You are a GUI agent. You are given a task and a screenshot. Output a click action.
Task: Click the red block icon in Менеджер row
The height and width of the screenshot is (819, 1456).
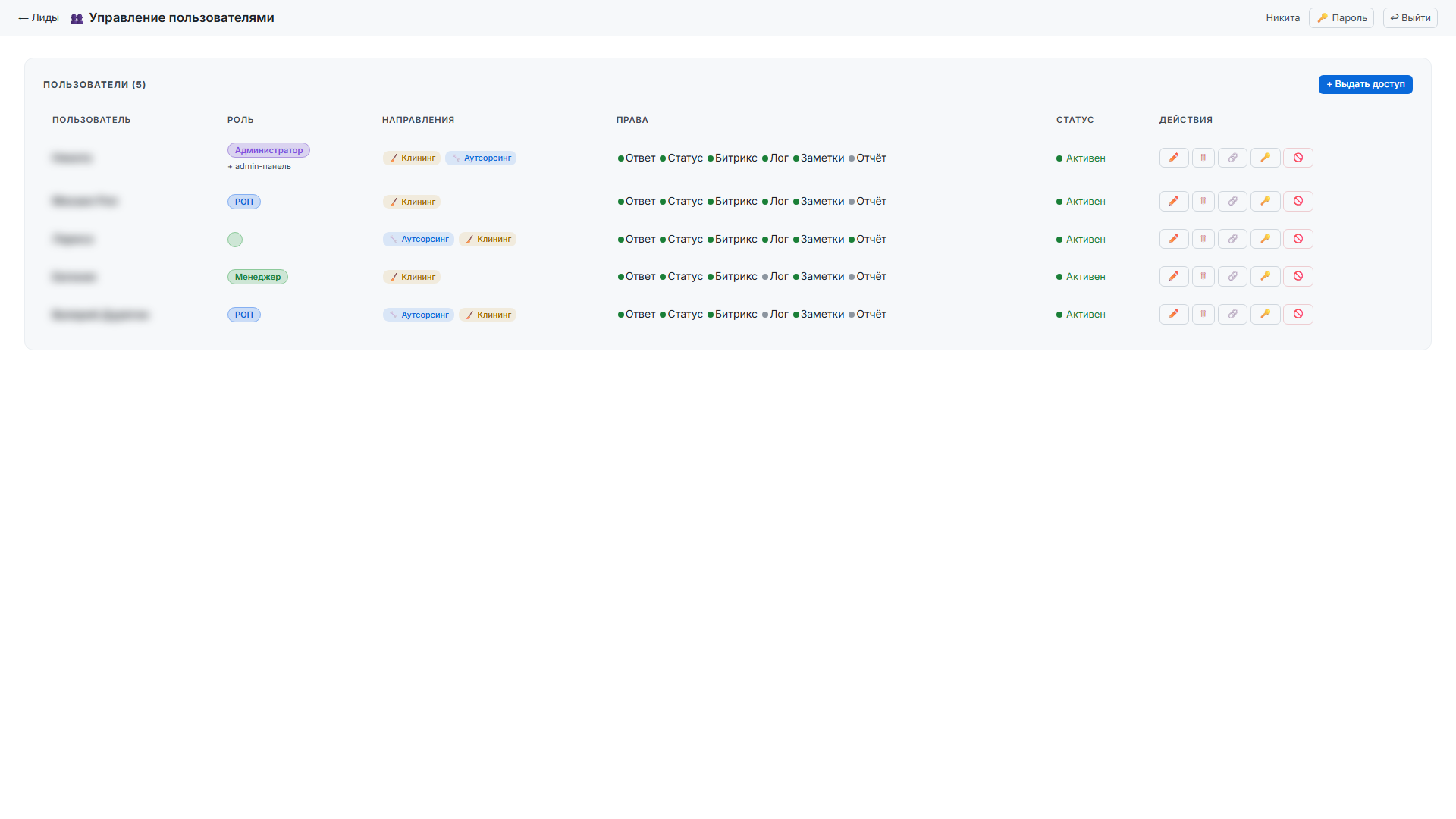coord(1298,276)
